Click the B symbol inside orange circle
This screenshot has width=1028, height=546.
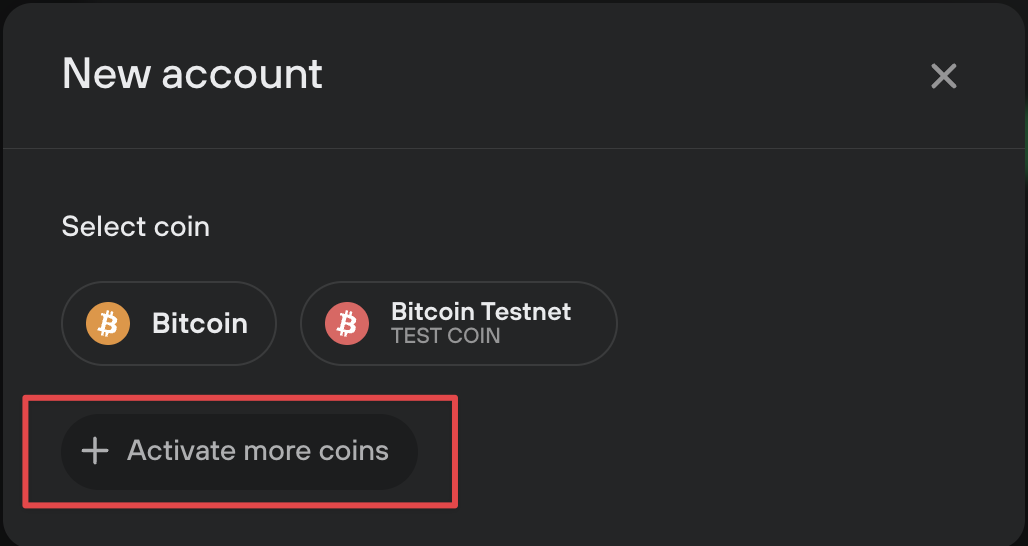[x=108, y=323]
